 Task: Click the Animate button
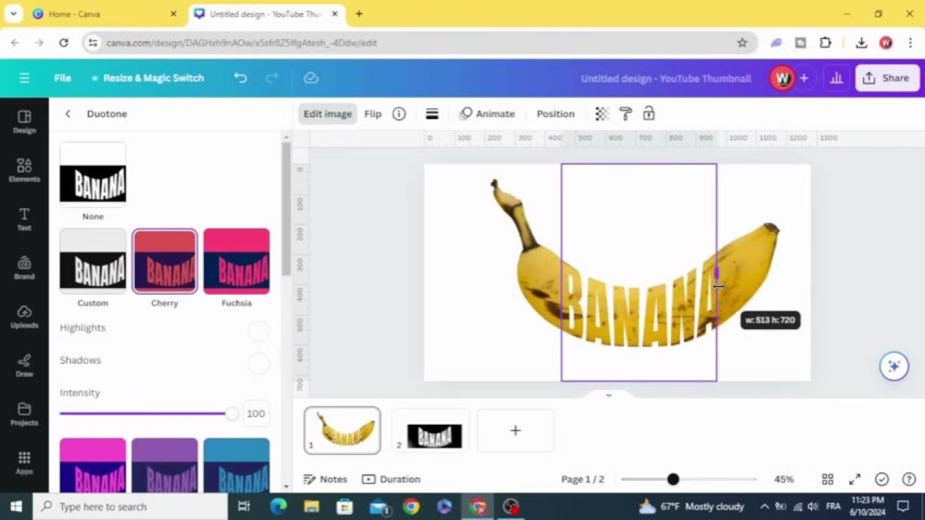point(487,113)
